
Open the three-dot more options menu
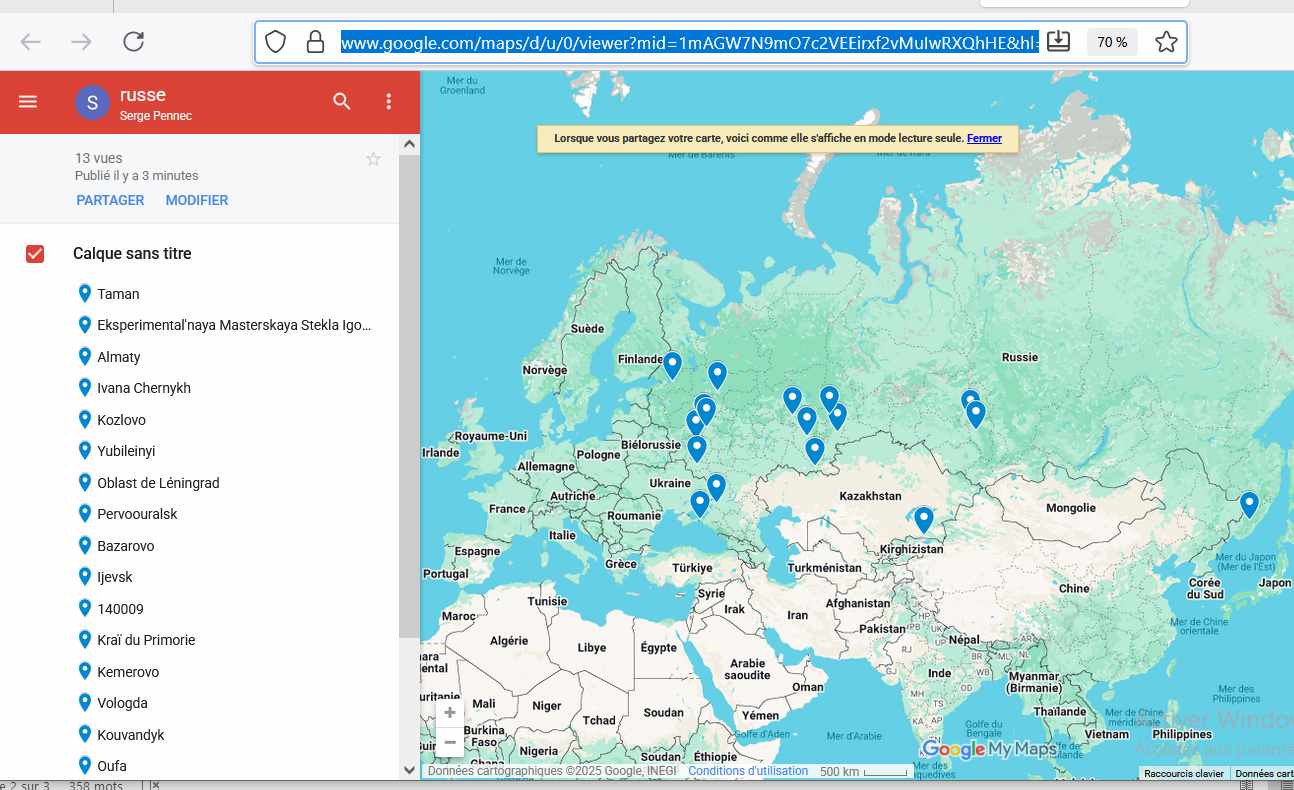point(389,101)
